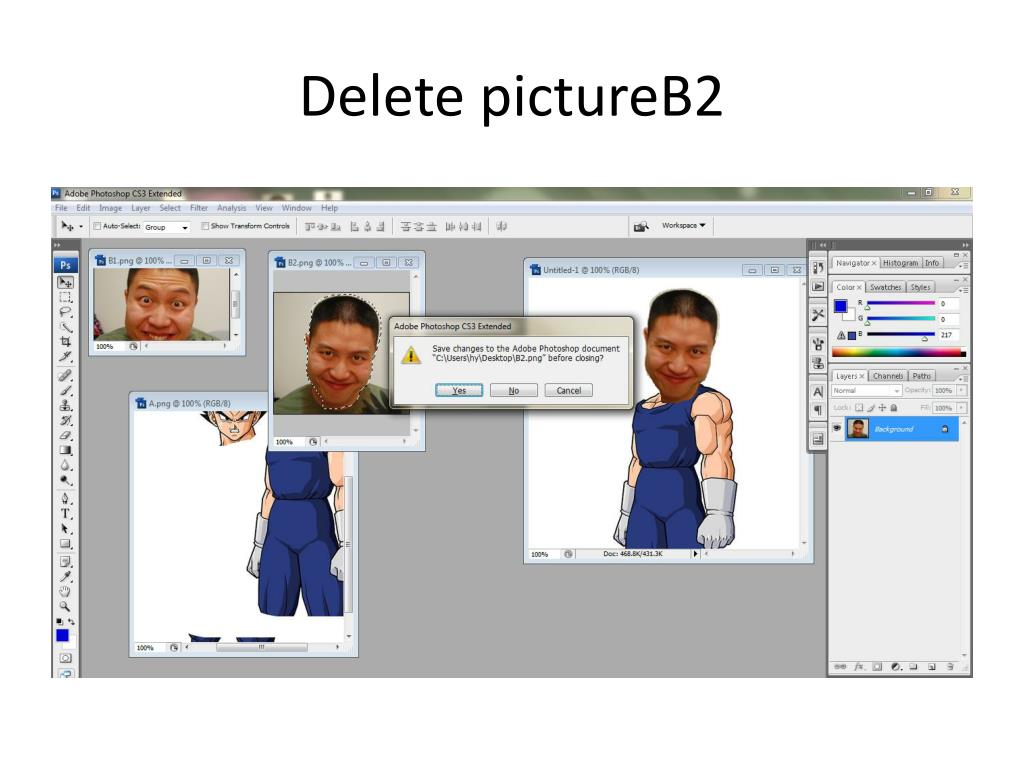The image size is (1024, 768).
Task: Select the Path Selection tool
Action: [x=65, y=529]
